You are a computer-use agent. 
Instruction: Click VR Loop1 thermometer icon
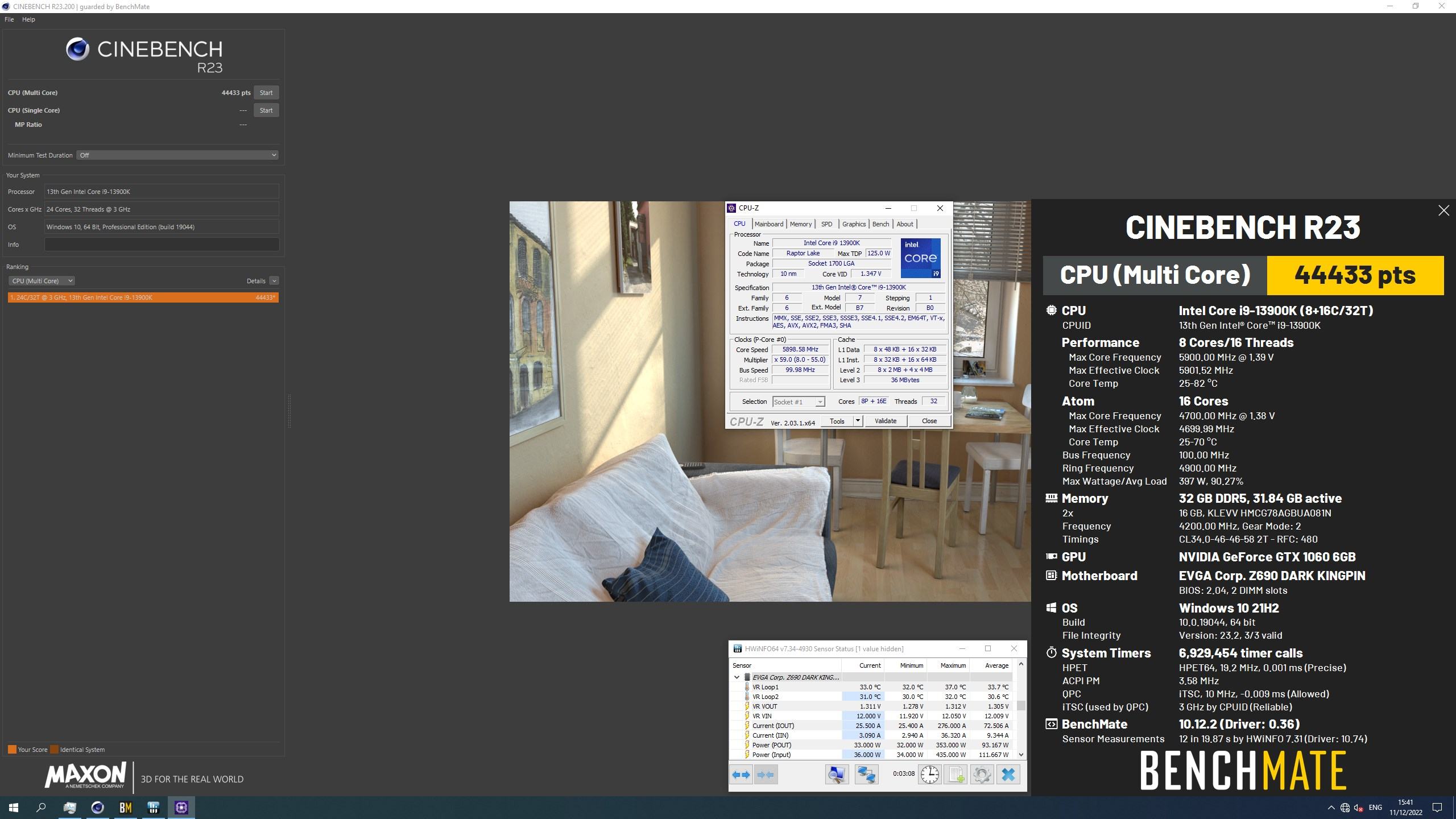pyautogui.click(x=747, y=687)
